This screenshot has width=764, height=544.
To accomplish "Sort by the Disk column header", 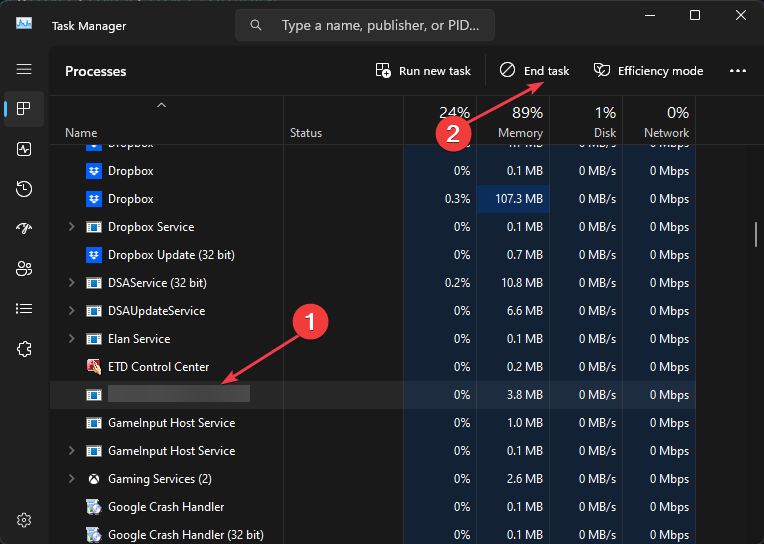I will 586,121.
